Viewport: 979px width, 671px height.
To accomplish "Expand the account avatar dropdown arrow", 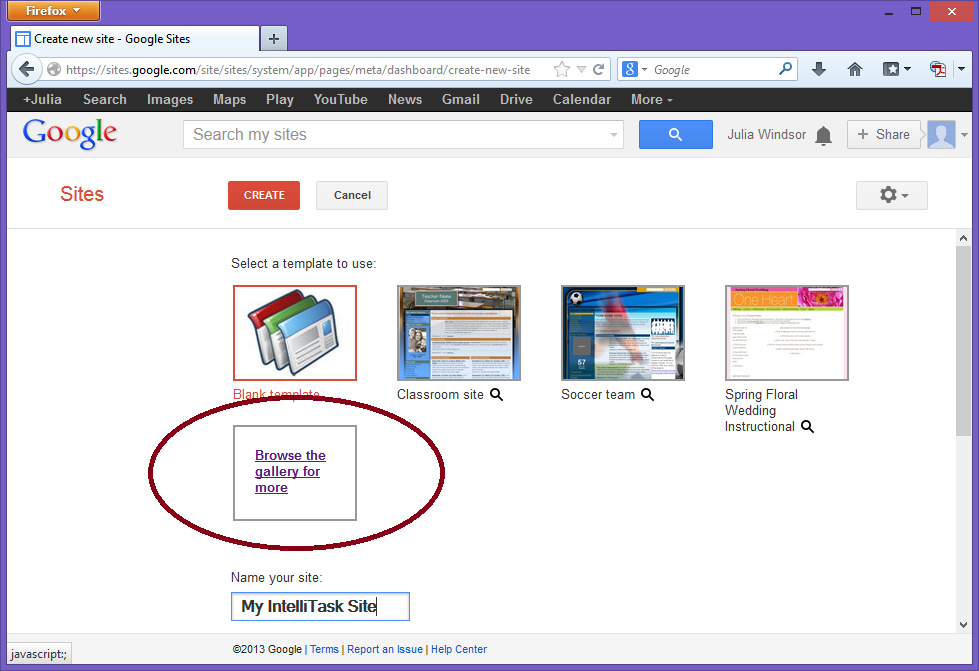I will pos(964,135).
